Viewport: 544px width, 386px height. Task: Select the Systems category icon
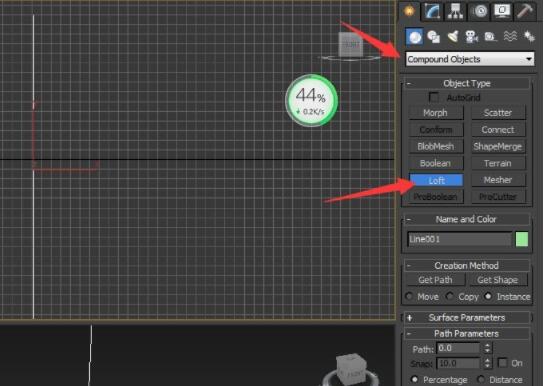[529, 36]
